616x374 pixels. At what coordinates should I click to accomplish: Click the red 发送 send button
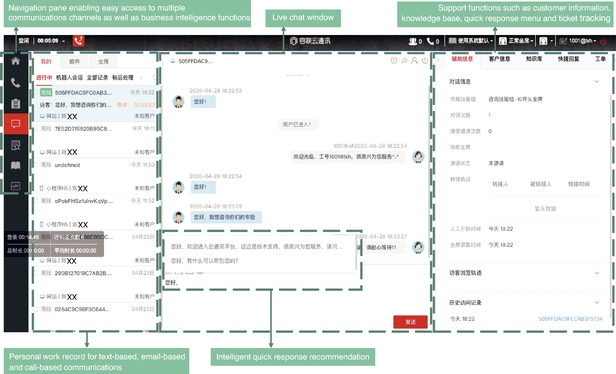click(410, 322)
